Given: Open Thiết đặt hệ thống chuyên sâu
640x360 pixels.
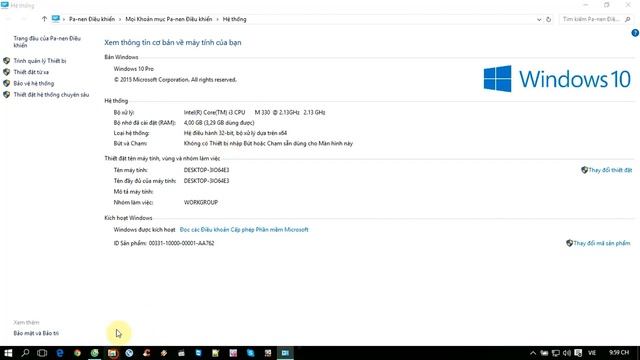Looking at the screenshot, I should coord(51,95).
